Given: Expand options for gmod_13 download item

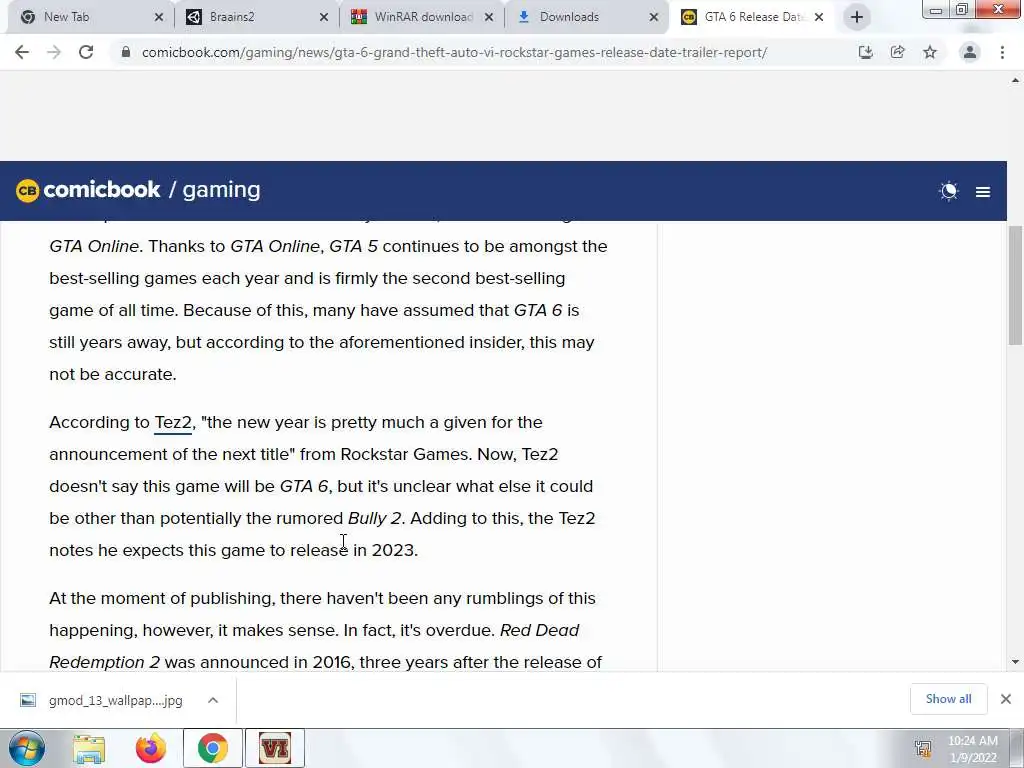Looking at the screenshot, I should [x=213, y=700].
